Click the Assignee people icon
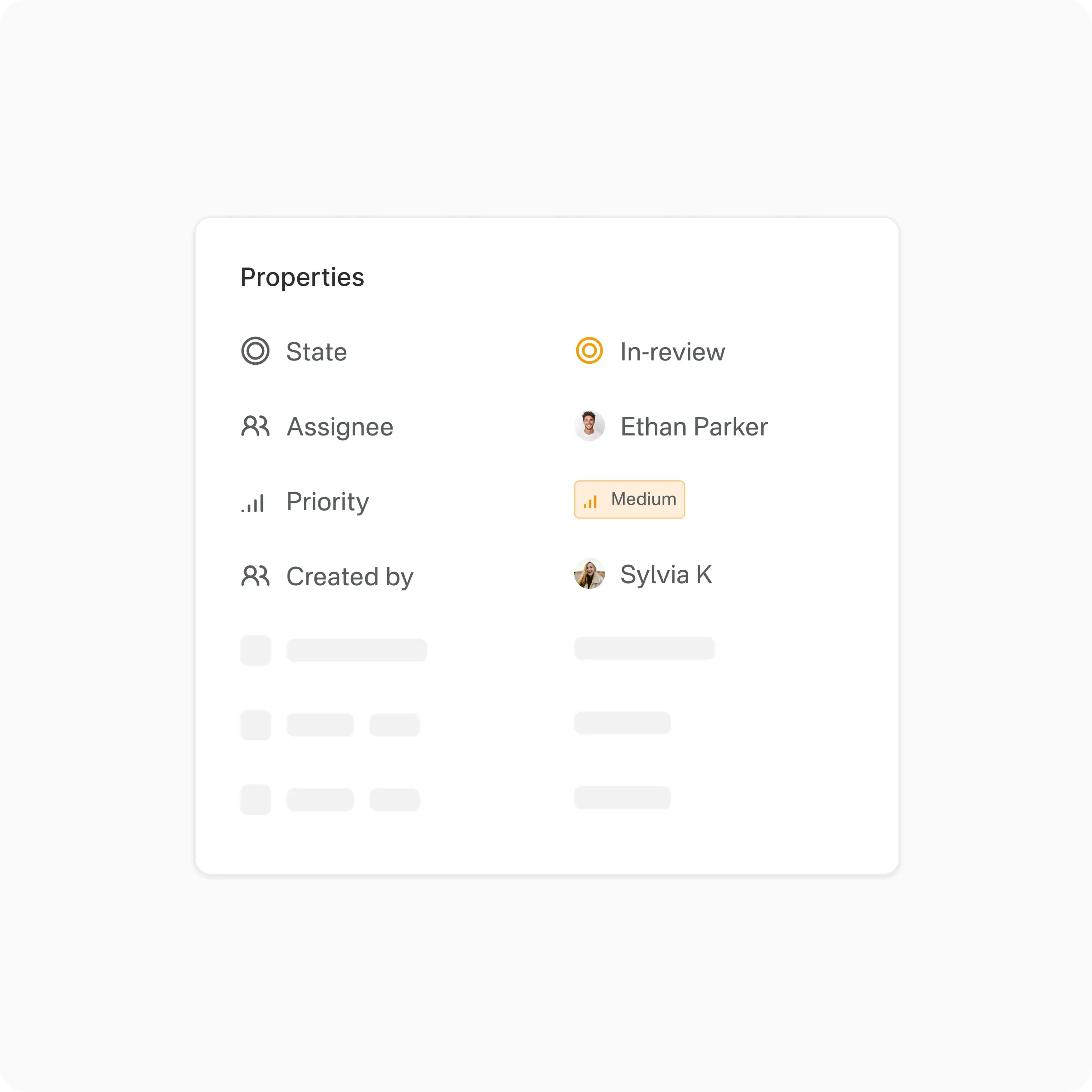Viewport: 1092px width, 1092px height. pos(255,426)
